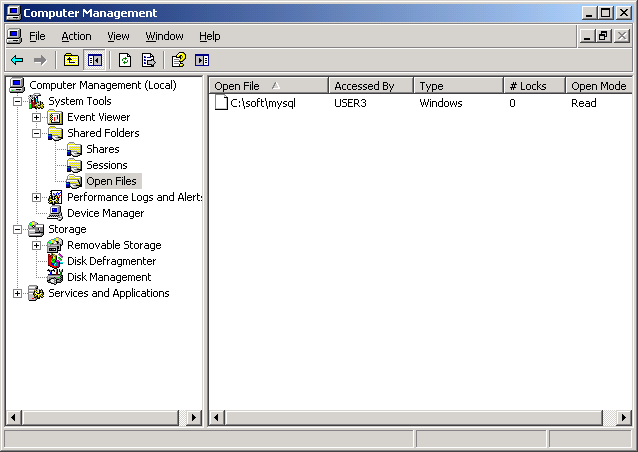This screenshot has height=452, width=638.
Task: Open the Help menu
Action: click(x=210, y=37)
